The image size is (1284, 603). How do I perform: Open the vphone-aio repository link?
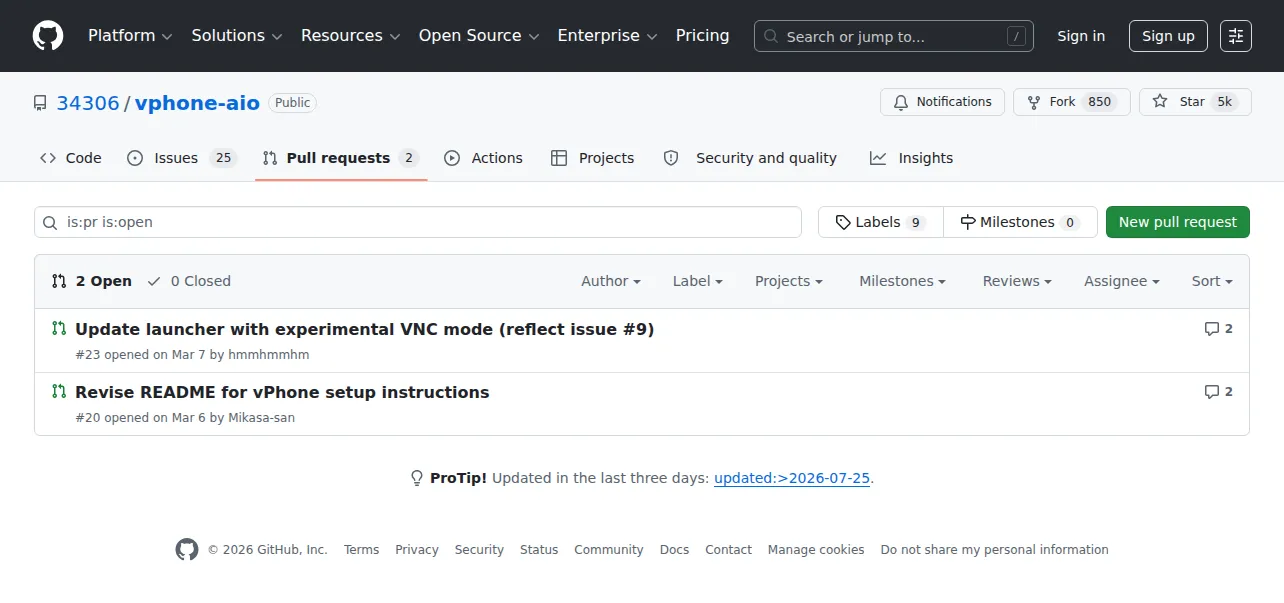click(x=197, y=103)
